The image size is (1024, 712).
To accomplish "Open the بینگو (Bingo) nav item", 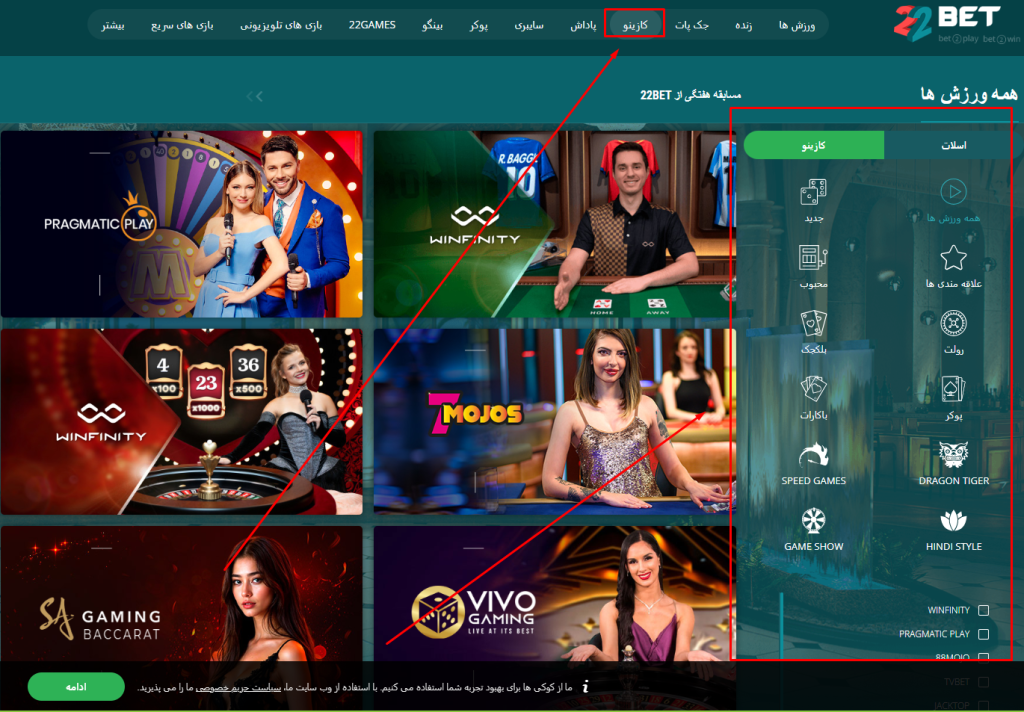I will point(432,25).
